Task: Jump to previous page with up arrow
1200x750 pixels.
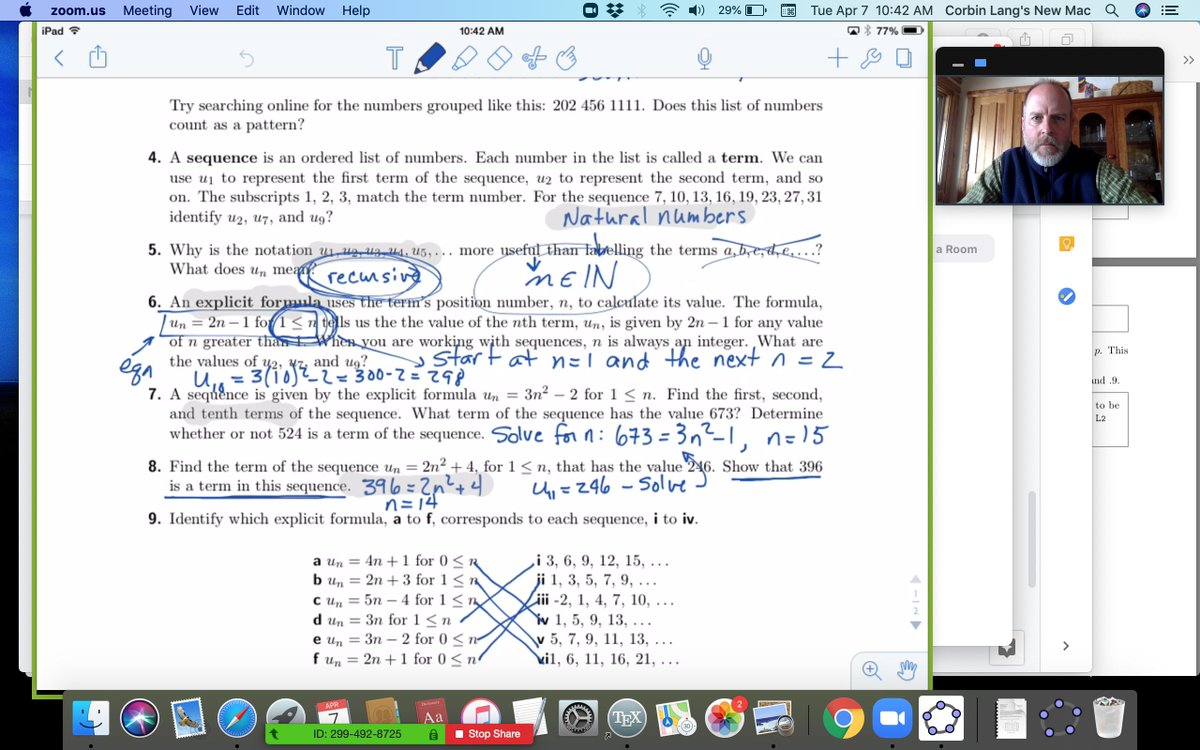Action: tap(914, 579)
